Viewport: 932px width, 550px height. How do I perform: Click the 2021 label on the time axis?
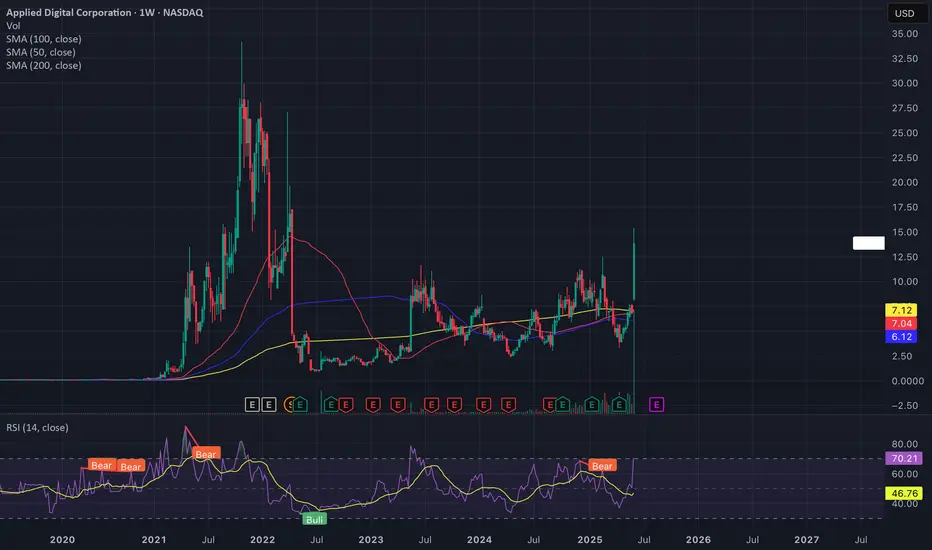(x=154, y=540)
